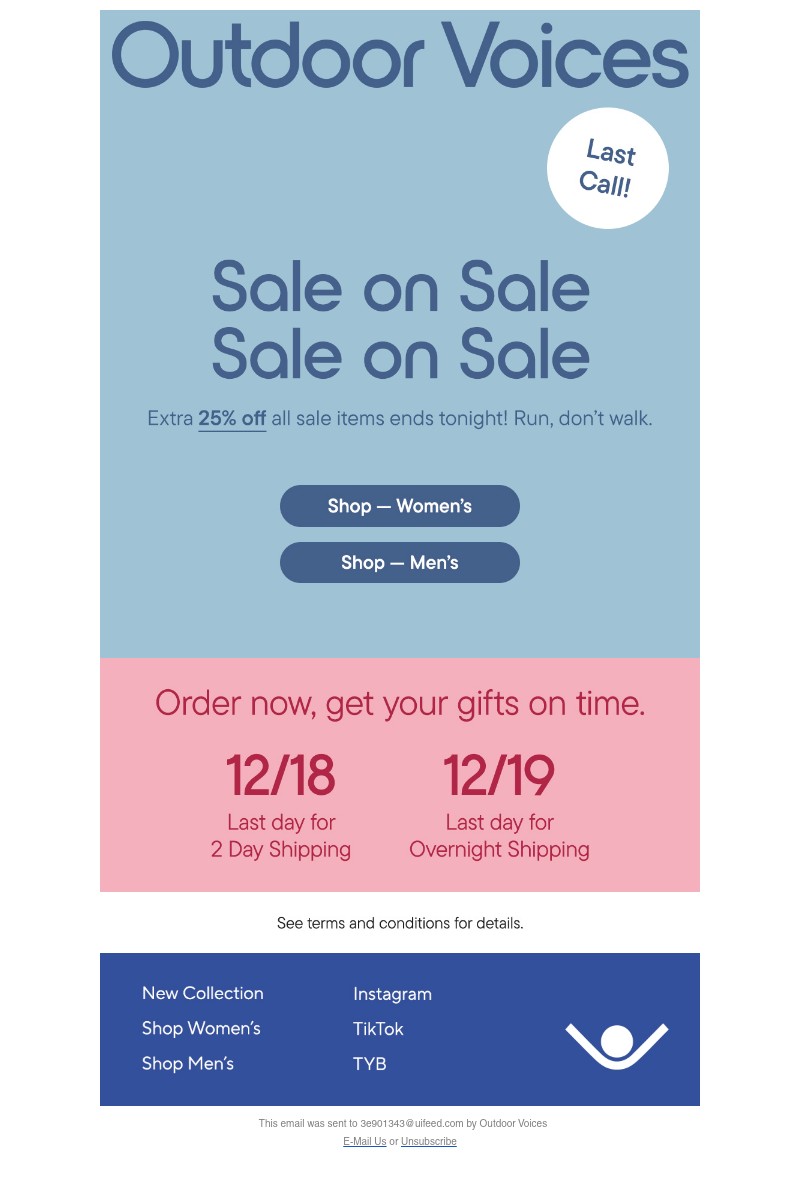
Task: Visit TYB via the footer link
Action: [369, 1064]
